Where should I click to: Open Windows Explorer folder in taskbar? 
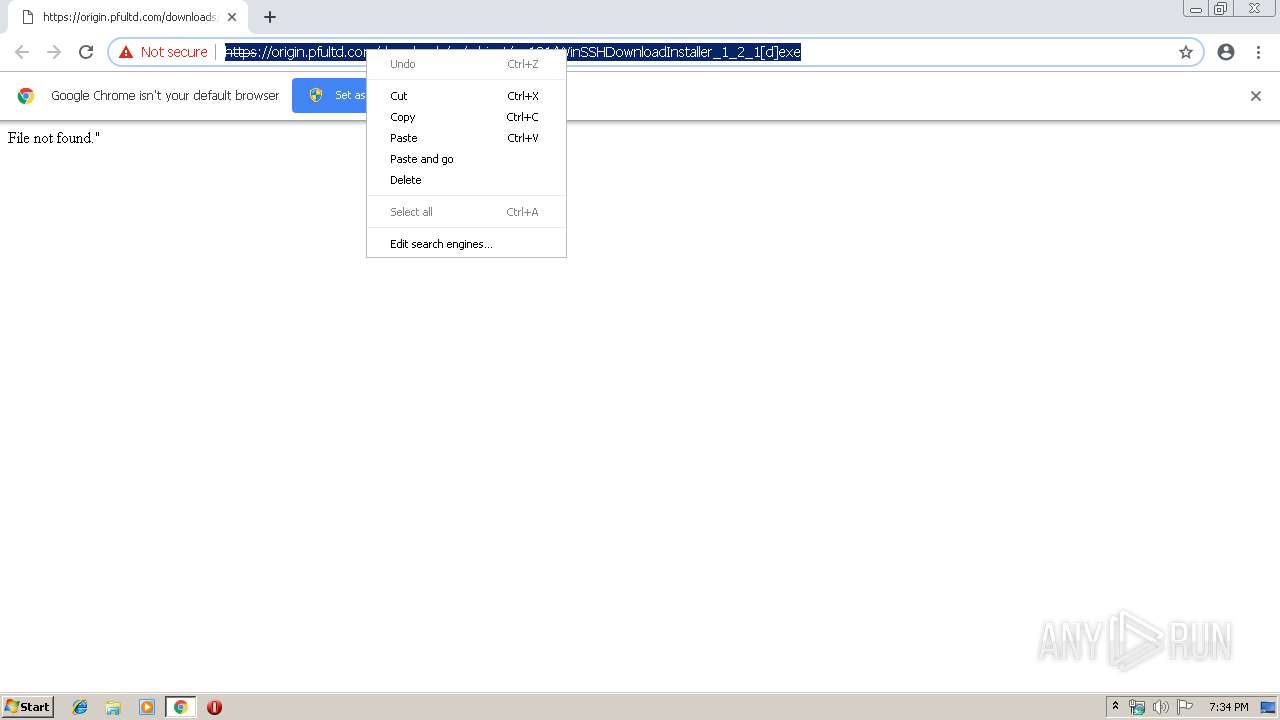[113, 707]
